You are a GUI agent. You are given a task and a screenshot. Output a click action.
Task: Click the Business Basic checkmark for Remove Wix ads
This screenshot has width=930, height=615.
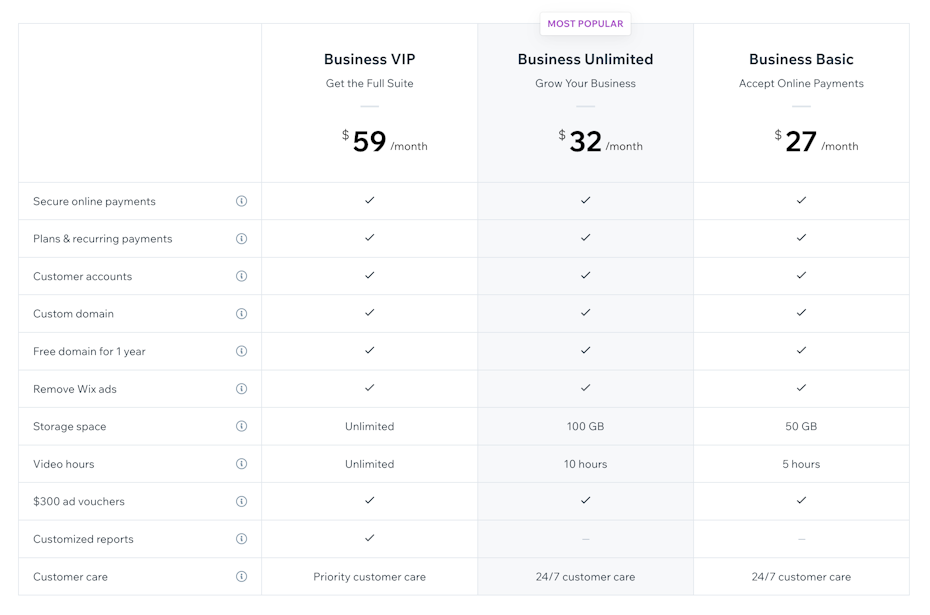click(x=801, y=388)
